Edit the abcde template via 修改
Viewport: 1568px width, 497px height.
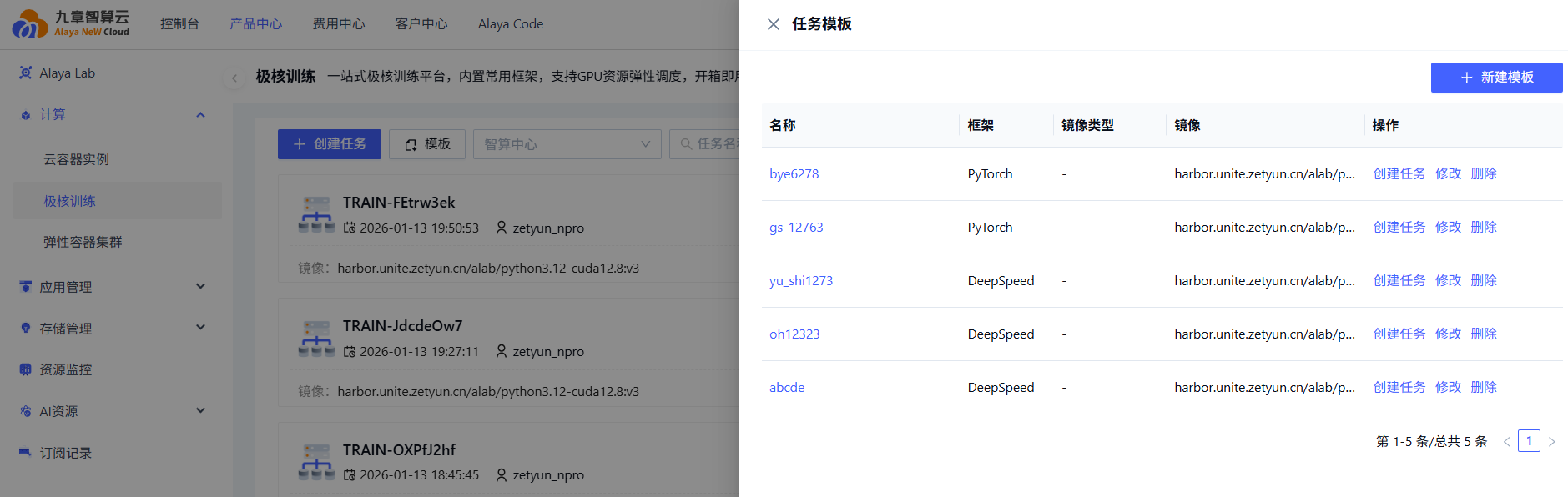tap(1448, 387)
